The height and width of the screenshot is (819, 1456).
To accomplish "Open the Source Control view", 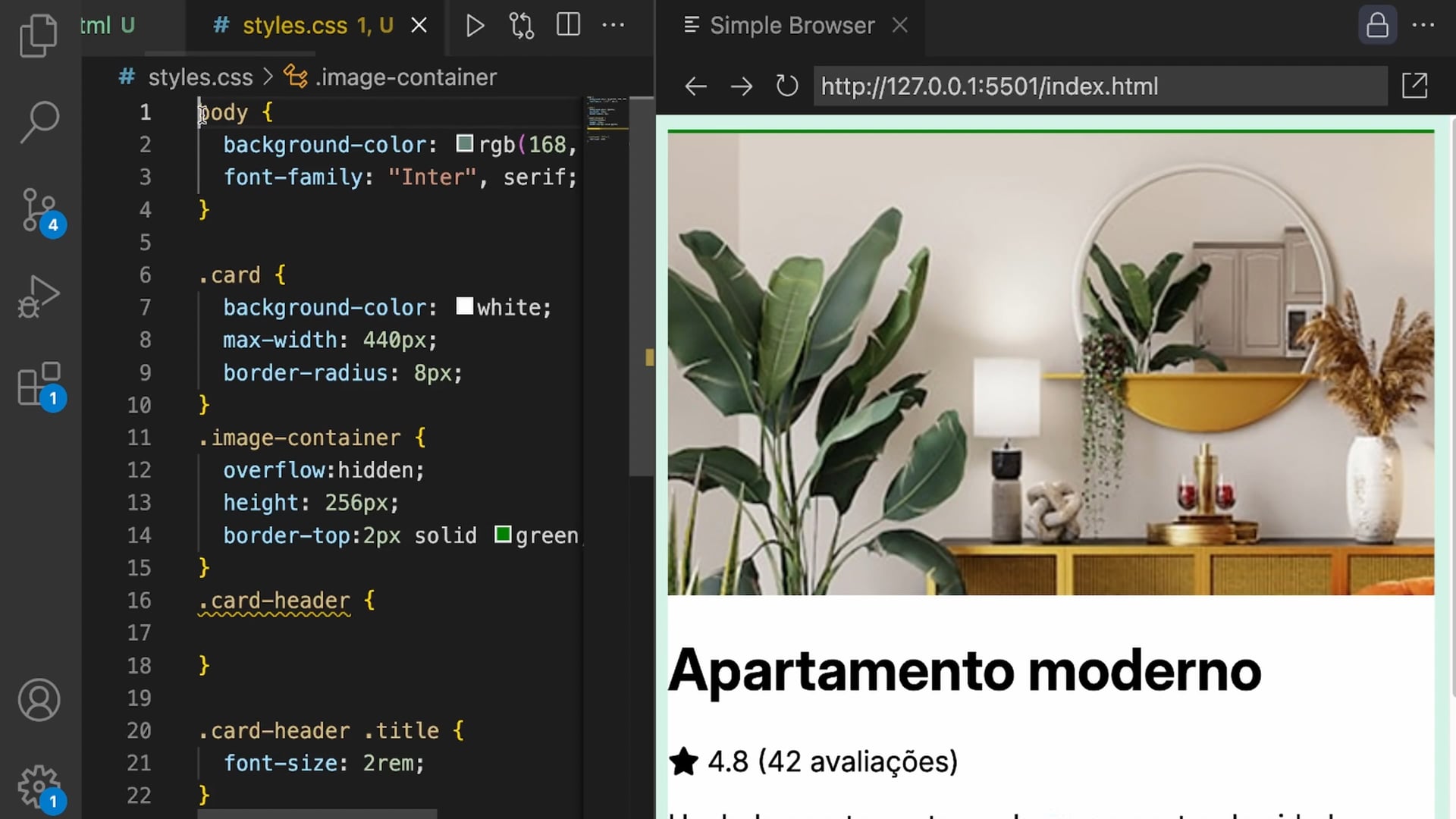I will pos(38,210).
